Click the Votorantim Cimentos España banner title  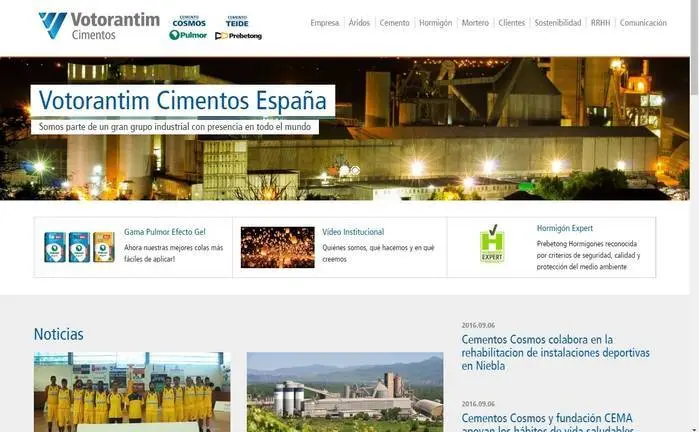click(183, 100)
